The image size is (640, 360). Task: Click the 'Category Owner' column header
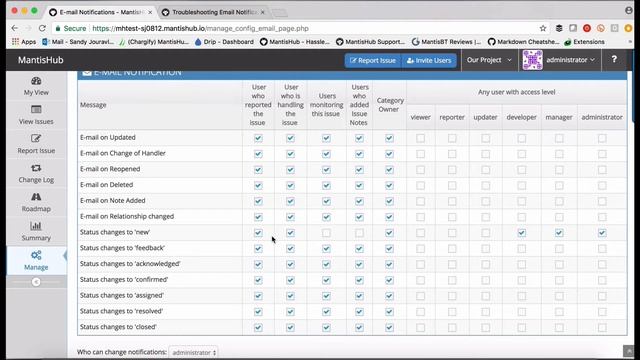[389, 105]
